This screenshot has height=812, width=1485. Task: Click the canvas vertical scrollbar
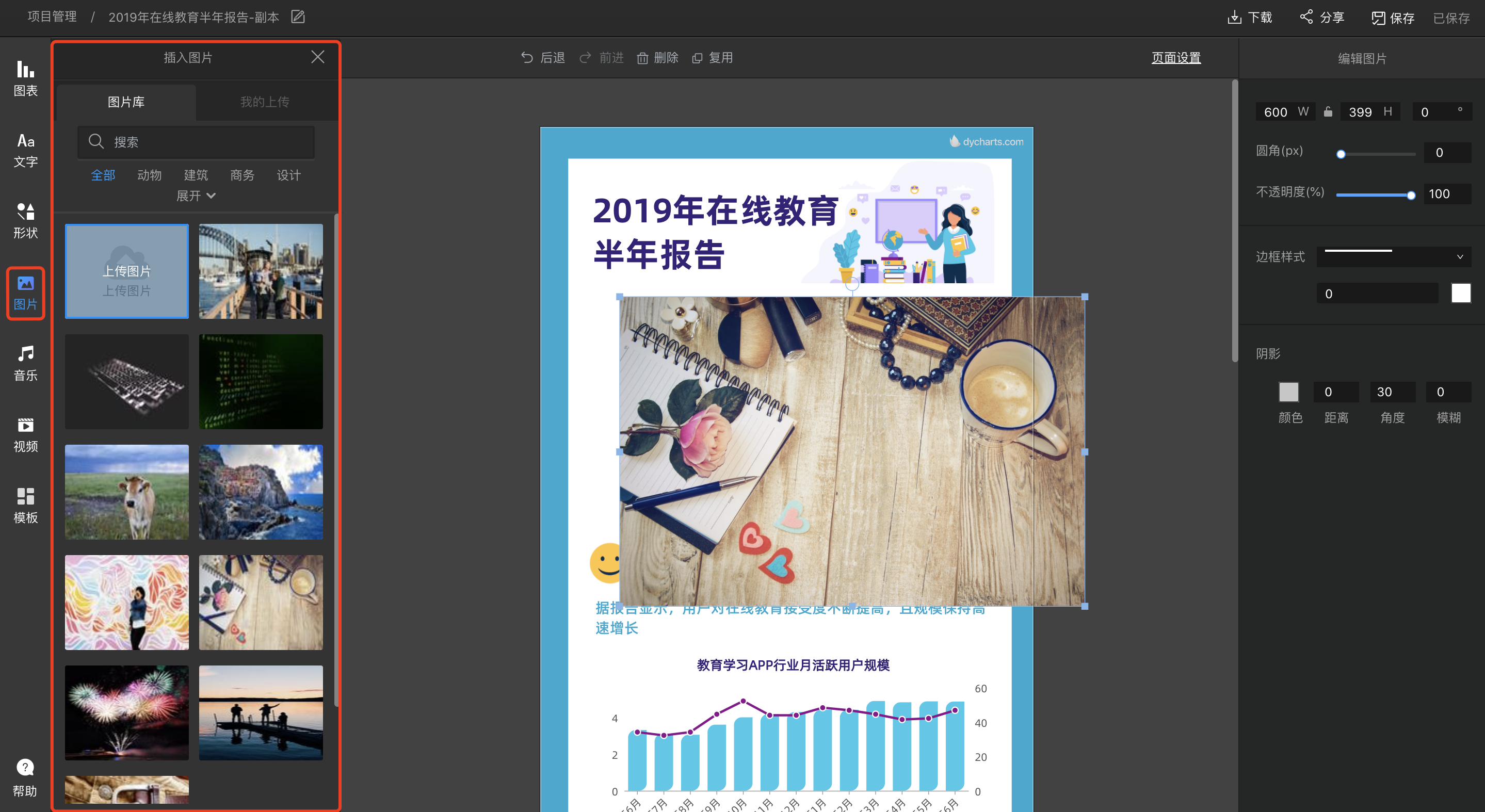(1234, 222)
